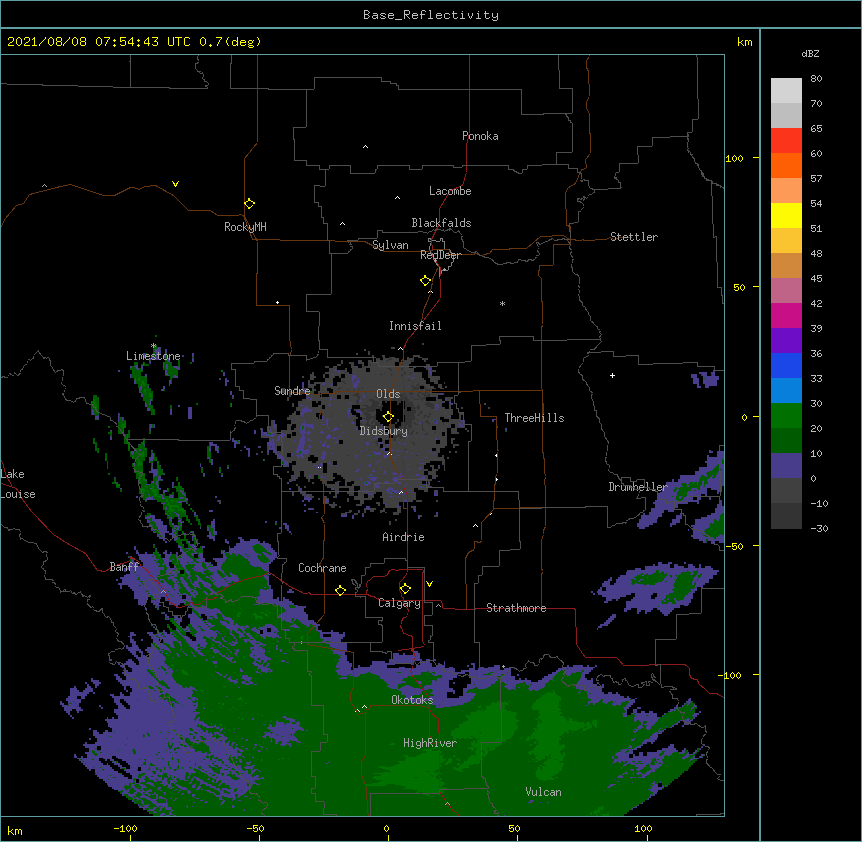Click the Drumheller town label

pos(638,487)
